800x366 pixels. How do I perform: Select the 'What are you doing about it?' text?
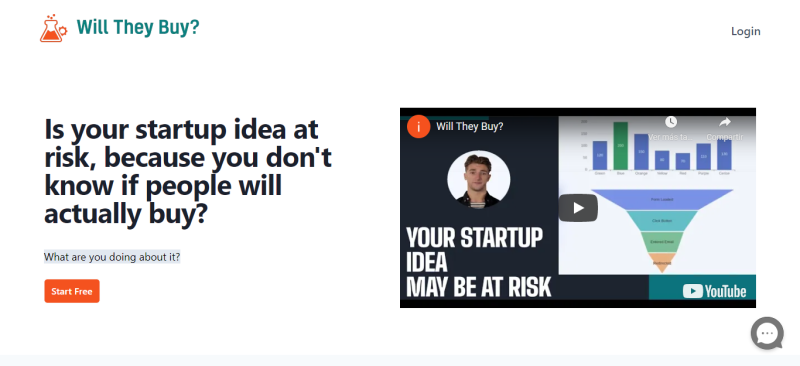click(x=112, y=257)
